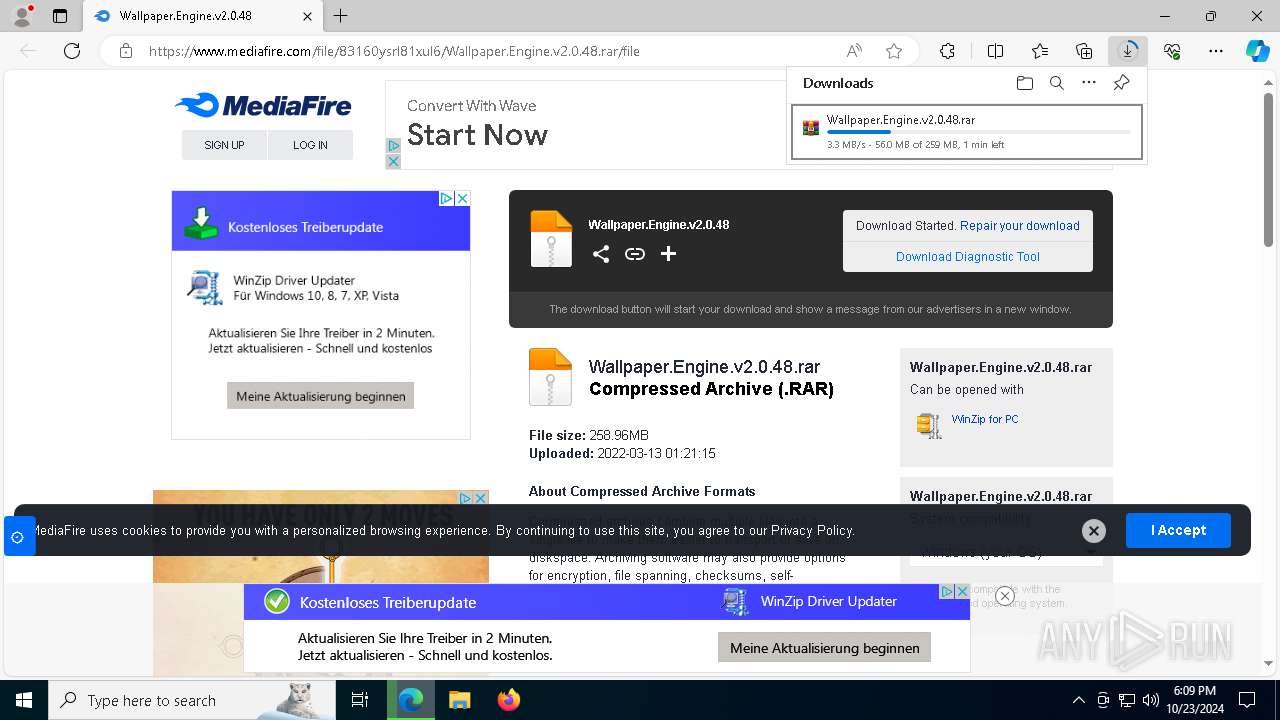Image resolution: width=1280 pixels, height=720 pixels.
Task: Open the taskbar clock and date
Action: 1194,700
